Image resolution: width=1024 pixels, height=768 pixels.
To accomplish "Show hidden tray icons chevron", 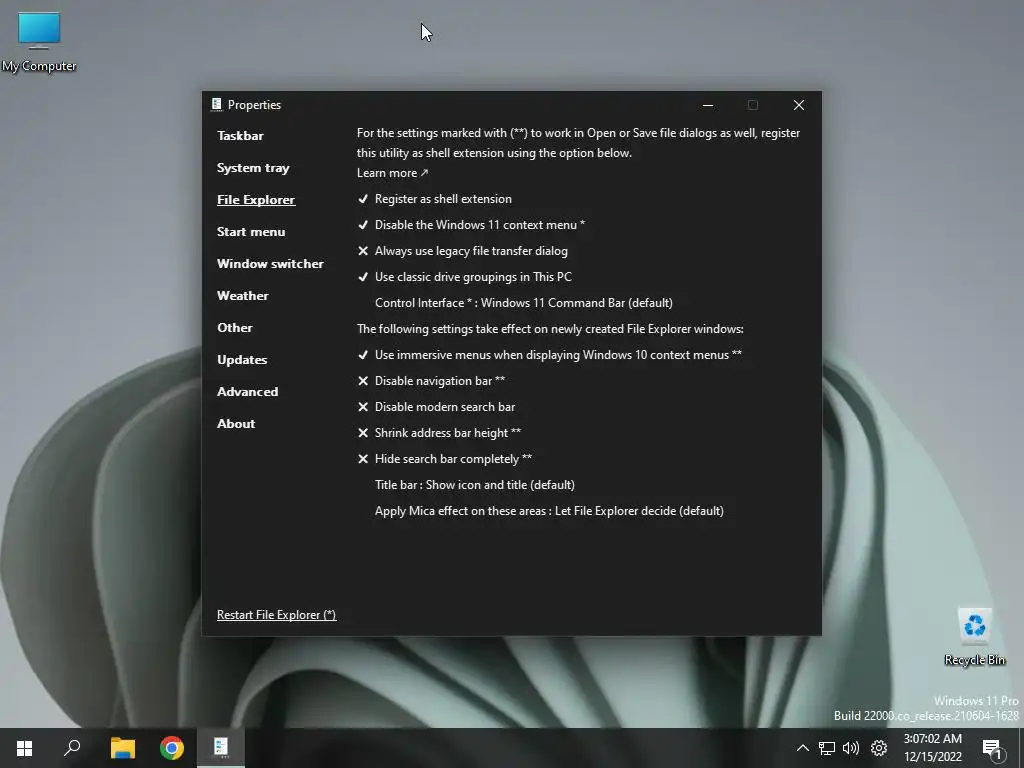I will click(803, 748).
